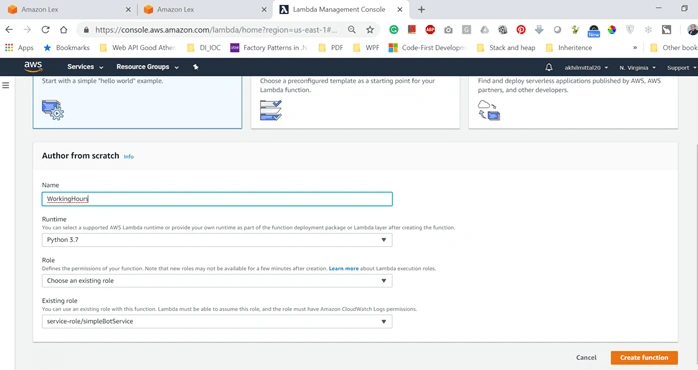Open the WPF bookmark folder
Image resolution: width=698 pixels, height=370 pixels.
pyautogui.click(x=365, y=48)
